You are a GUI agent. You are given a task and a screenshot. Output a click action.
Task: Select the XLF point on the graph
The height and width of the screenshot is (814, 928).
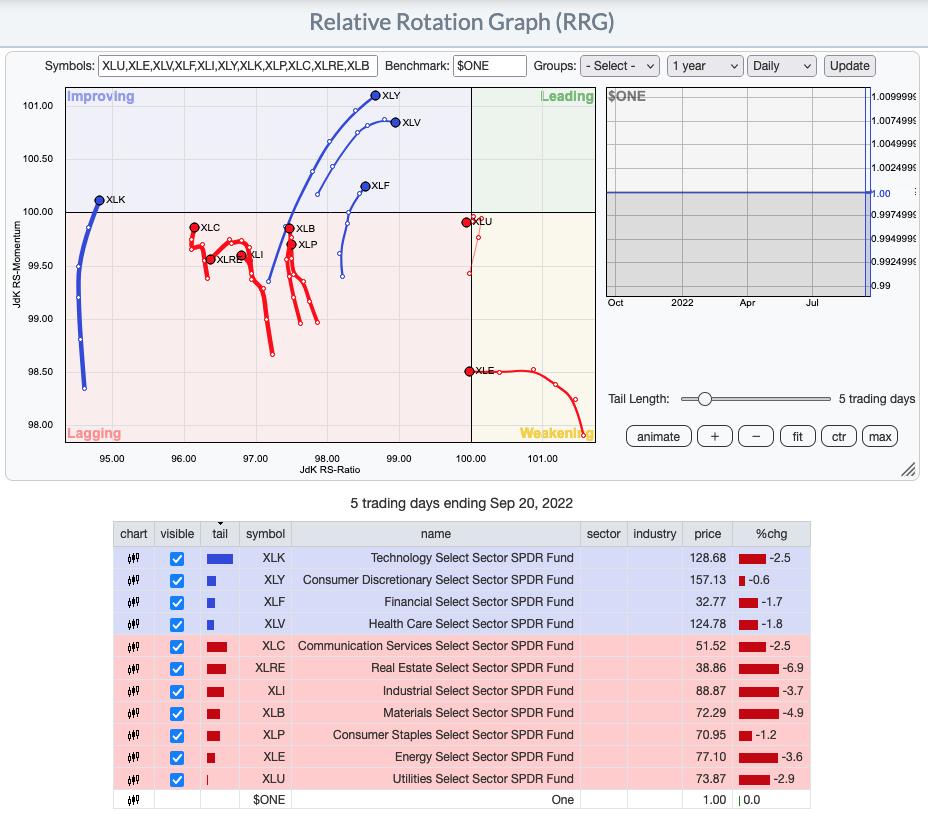tap(365, 186)
